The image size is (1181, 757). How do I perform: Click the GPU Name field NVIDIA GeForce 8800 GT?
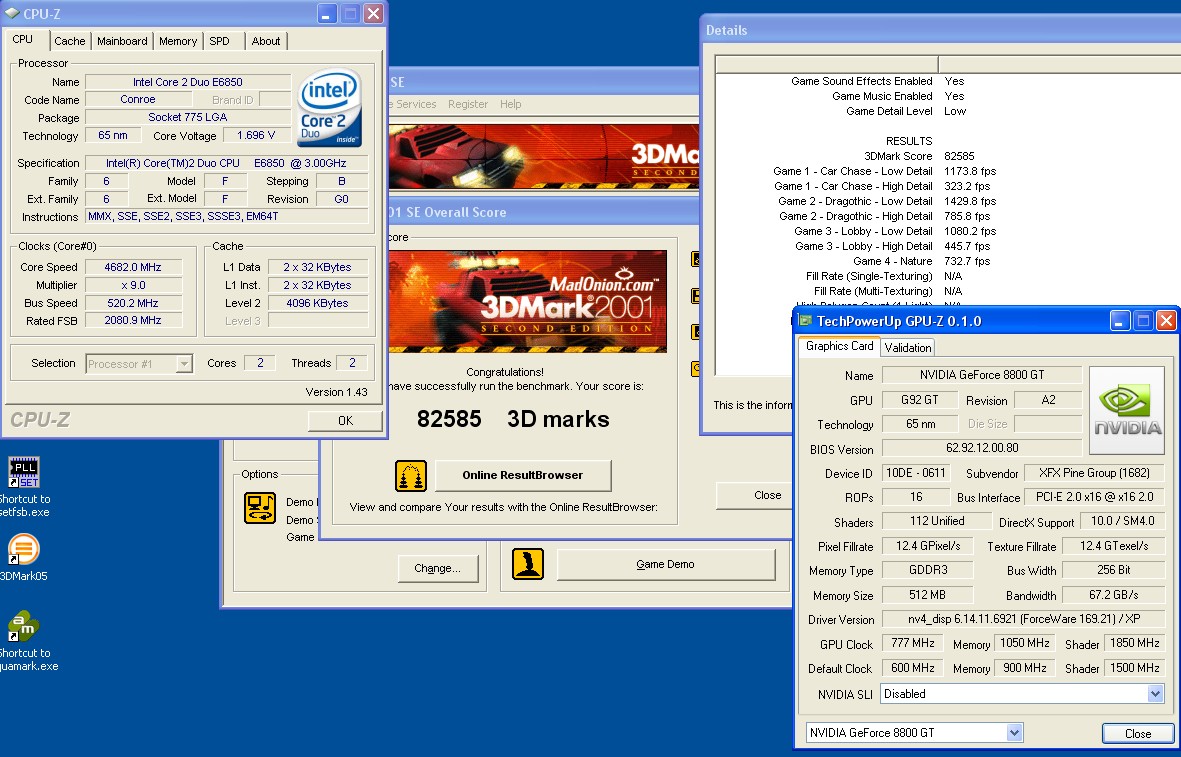coord(982,374)
